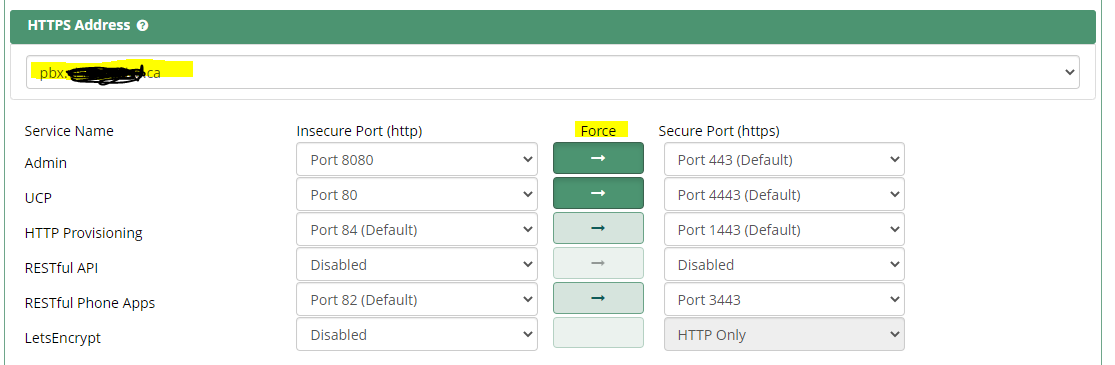Image resolution: width=1115 pixels, height=365 pixels.
Task: Open RESTful Phone Apps Port 82 dropdown
Action: pyautogui.click(x=417, y=299)
